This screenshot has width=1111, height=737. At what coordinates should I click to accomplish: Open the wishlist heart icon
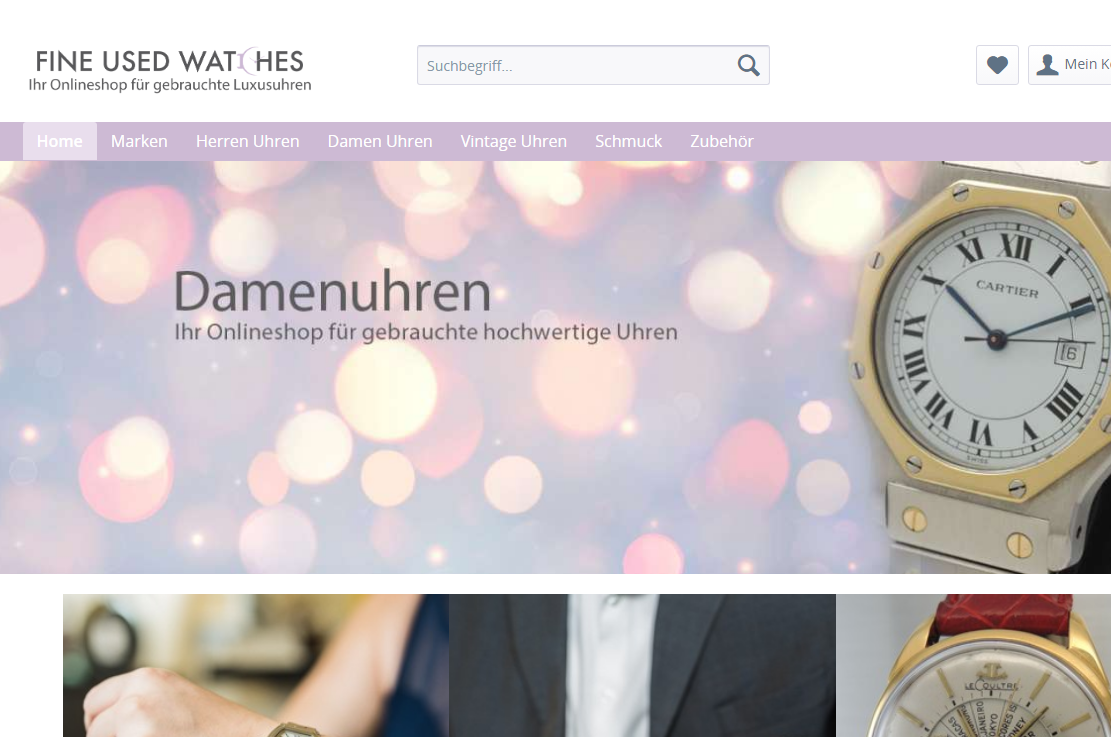click(x=997, y=65)
